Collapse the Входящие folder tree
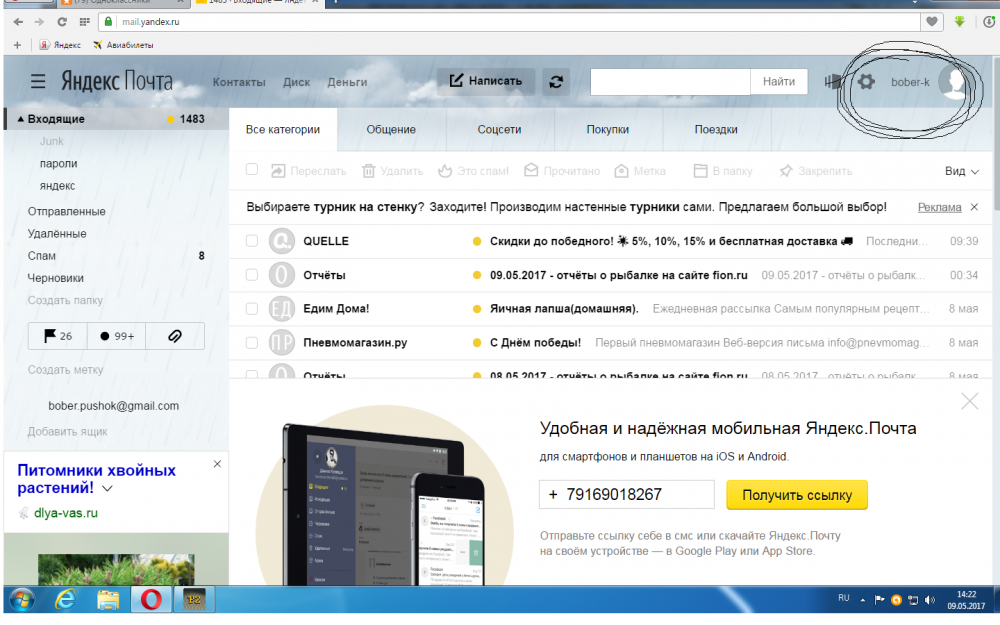This screenshot has height=625, width=1000. [x=20, y=119]
